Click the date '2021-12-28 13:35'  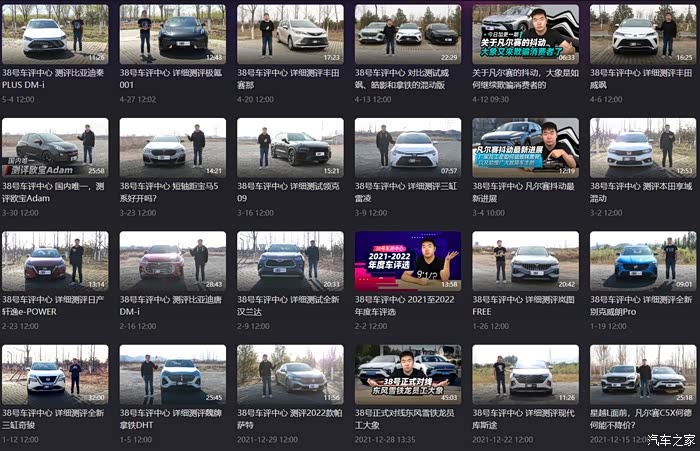click(385, 439)
